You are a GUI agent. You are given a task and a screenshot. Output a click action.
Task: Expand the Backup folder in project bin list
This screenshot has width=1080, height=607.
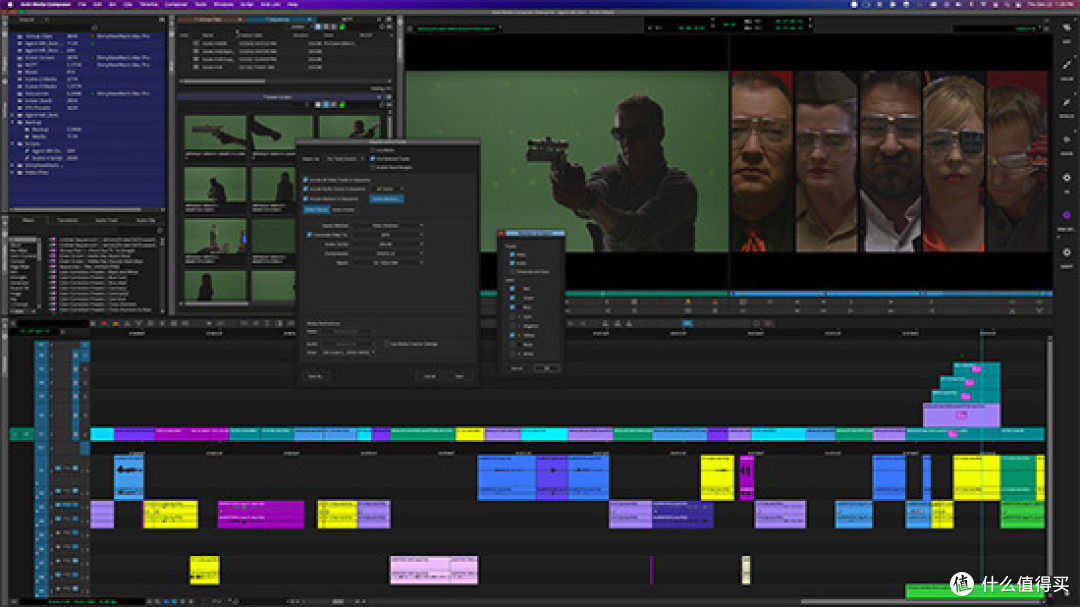pos(12,124)
